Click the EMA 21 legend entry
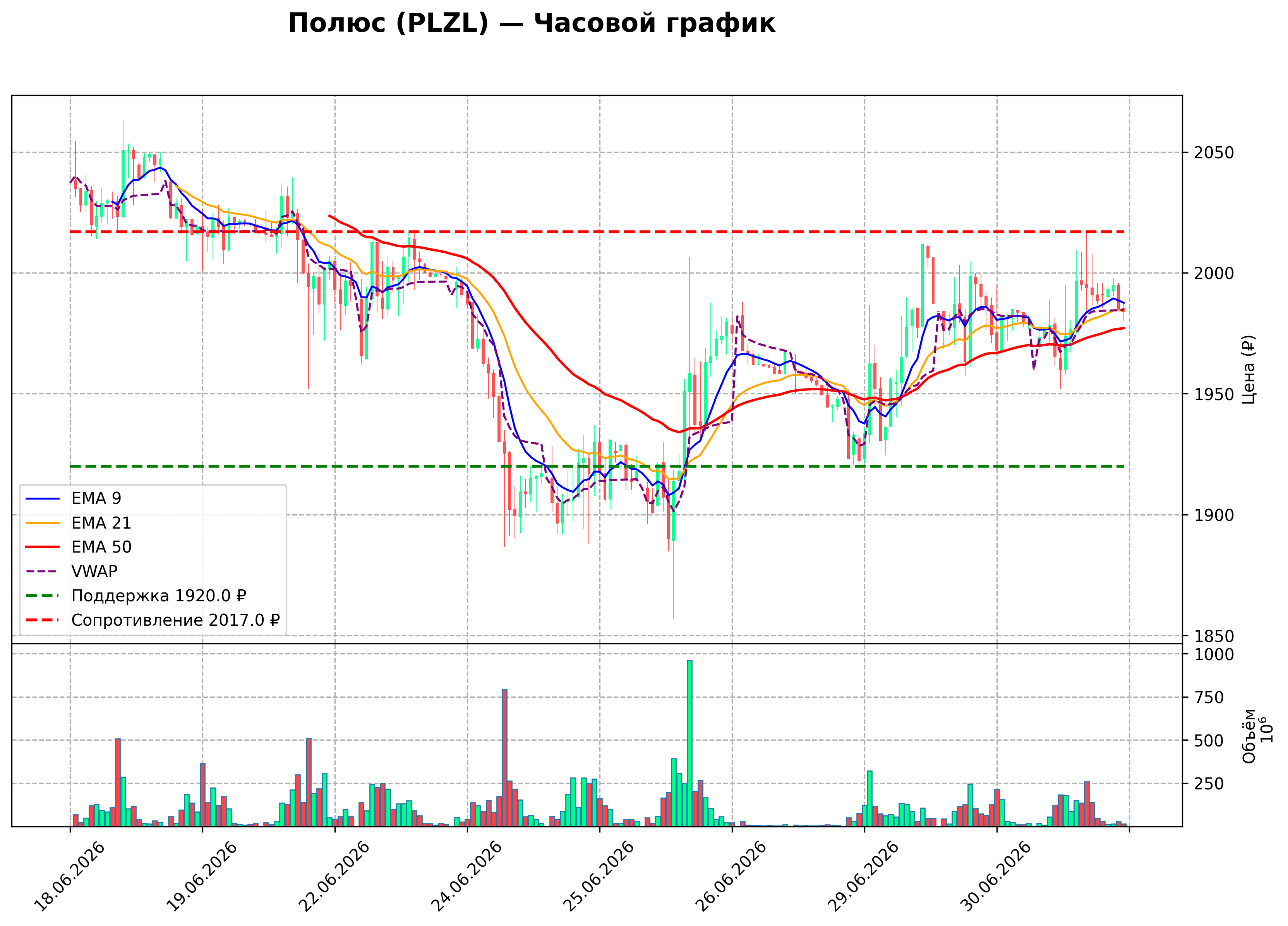This screenshot has width=1288, height=926. click(79, 523)
